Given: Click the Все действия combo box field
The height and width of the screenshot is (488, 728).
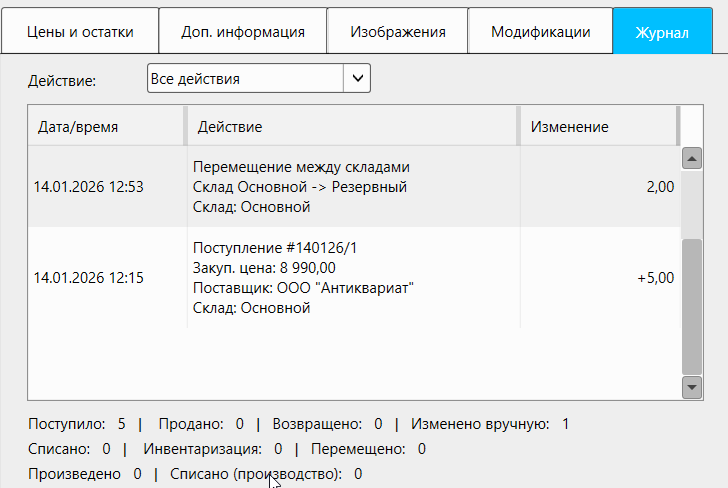Looking at the screenshot, I should 245,79.
